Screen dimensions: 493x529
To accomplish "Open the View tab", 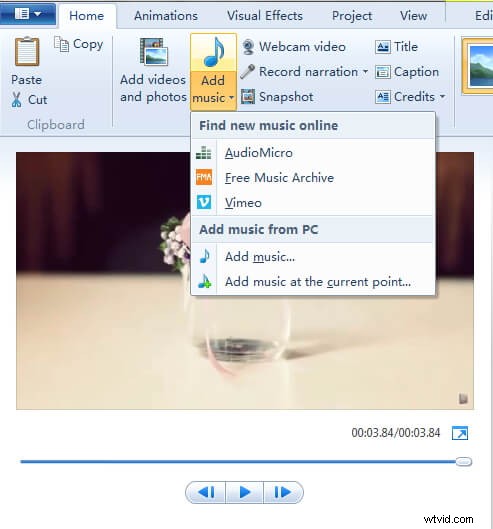I will (x=413, y=16).
